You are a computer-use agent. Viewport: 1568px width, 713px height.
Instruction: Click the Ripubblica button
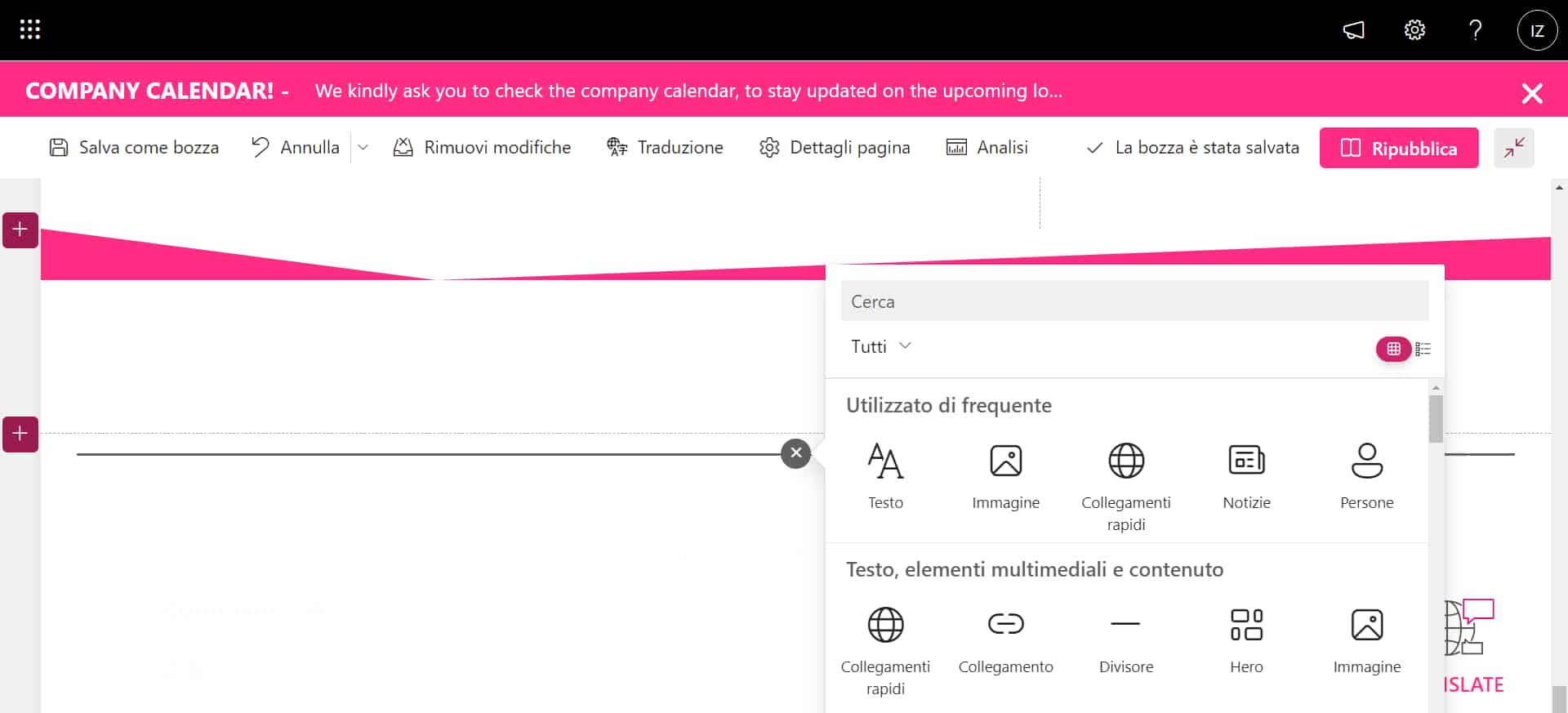pyautogui.click(x=1398, y=148)
